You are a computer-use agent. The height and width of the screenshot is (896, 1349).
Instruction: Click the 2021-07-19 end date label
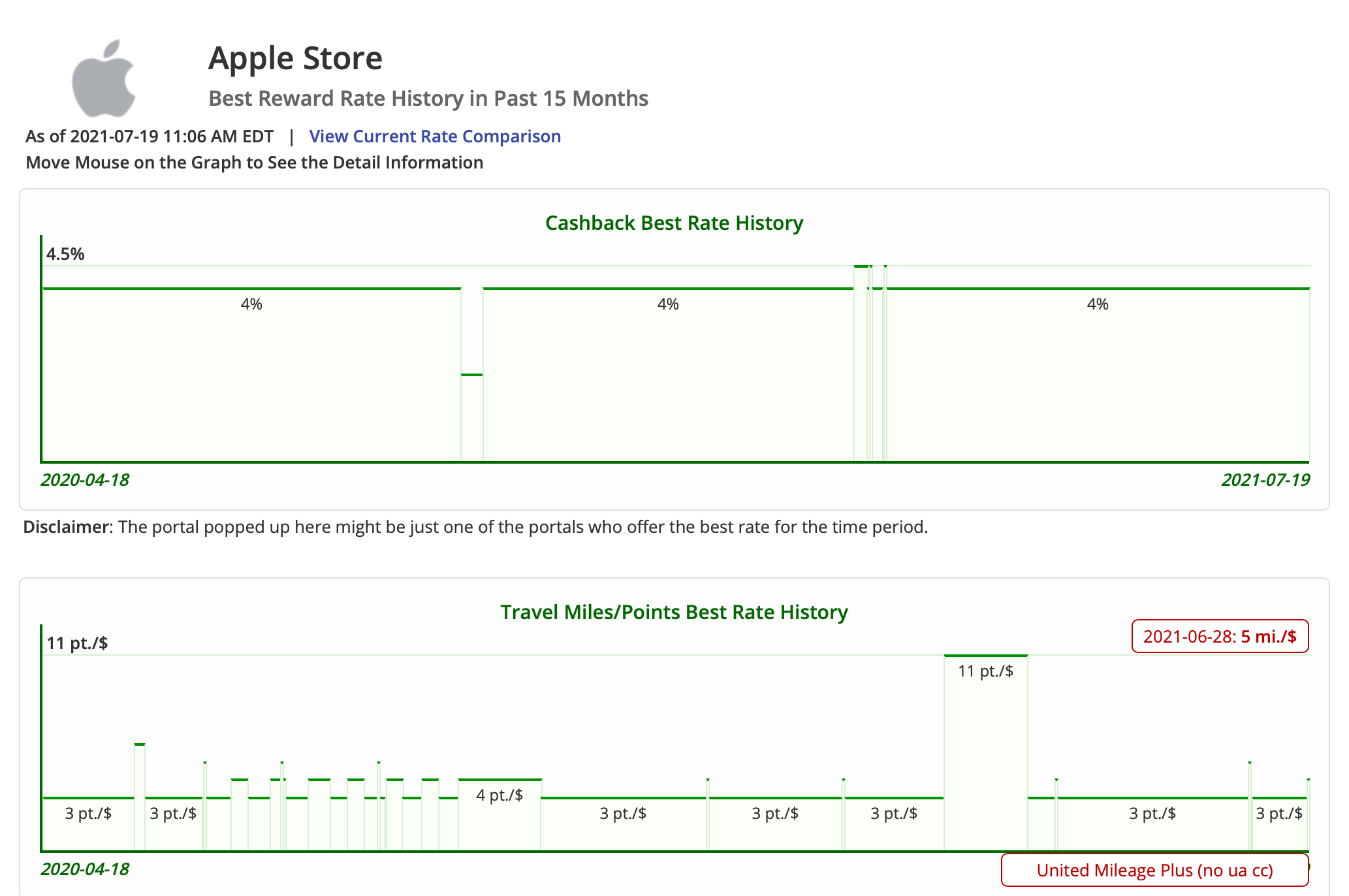click(x=1265, y=480)
